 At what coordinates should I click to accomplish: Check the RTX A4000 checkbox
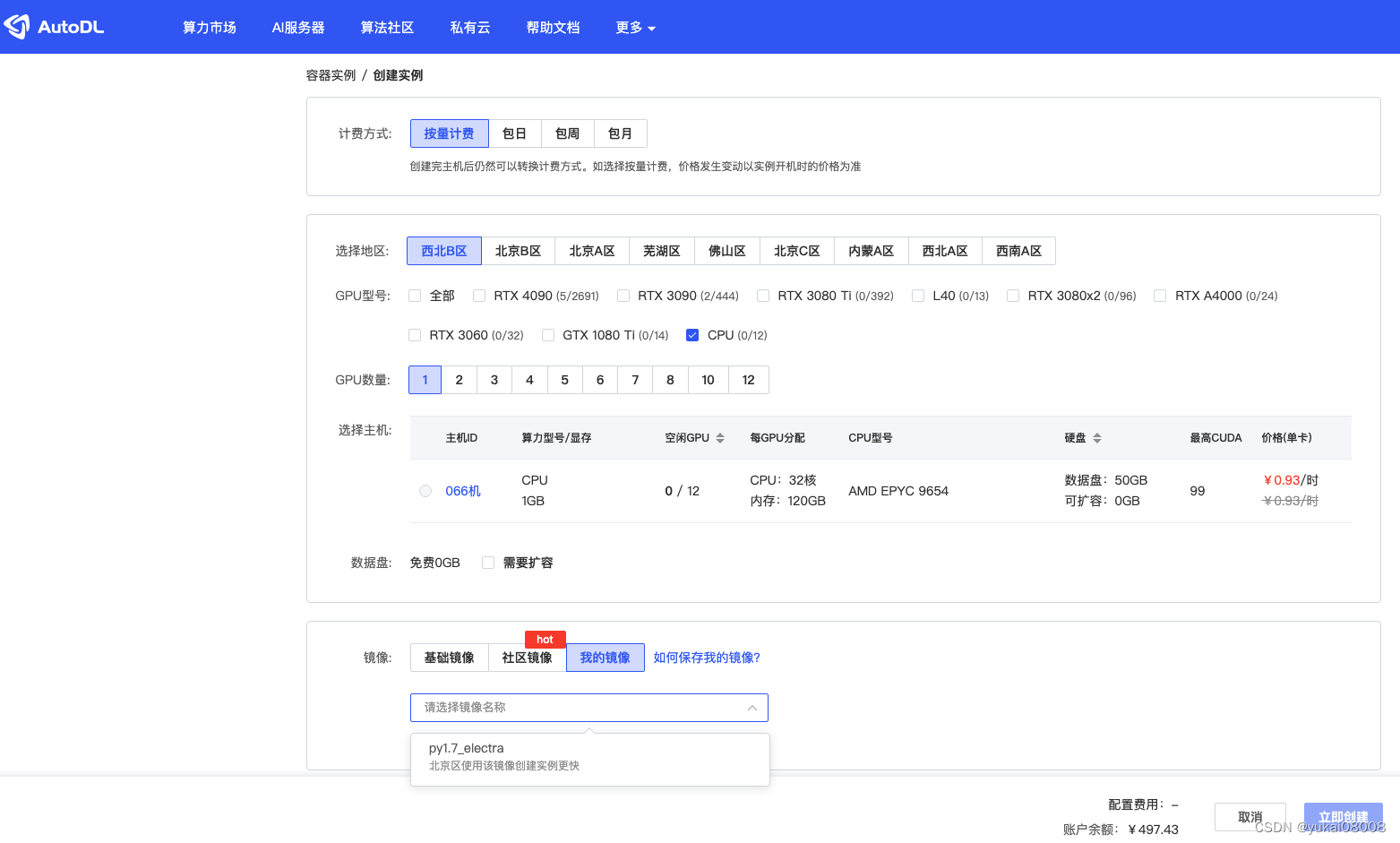tap(1160, 296)
